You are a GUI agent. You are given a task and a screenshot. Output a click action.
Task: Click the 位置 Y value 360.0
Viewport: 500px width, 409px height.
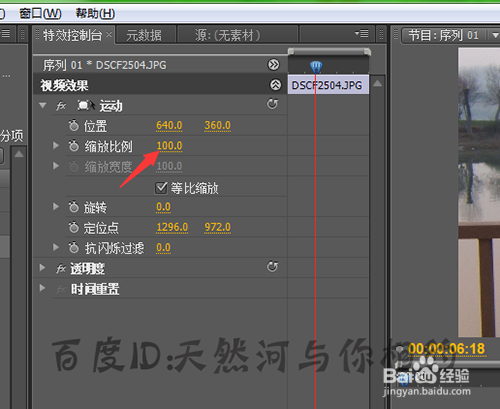[x=217, y=126]
